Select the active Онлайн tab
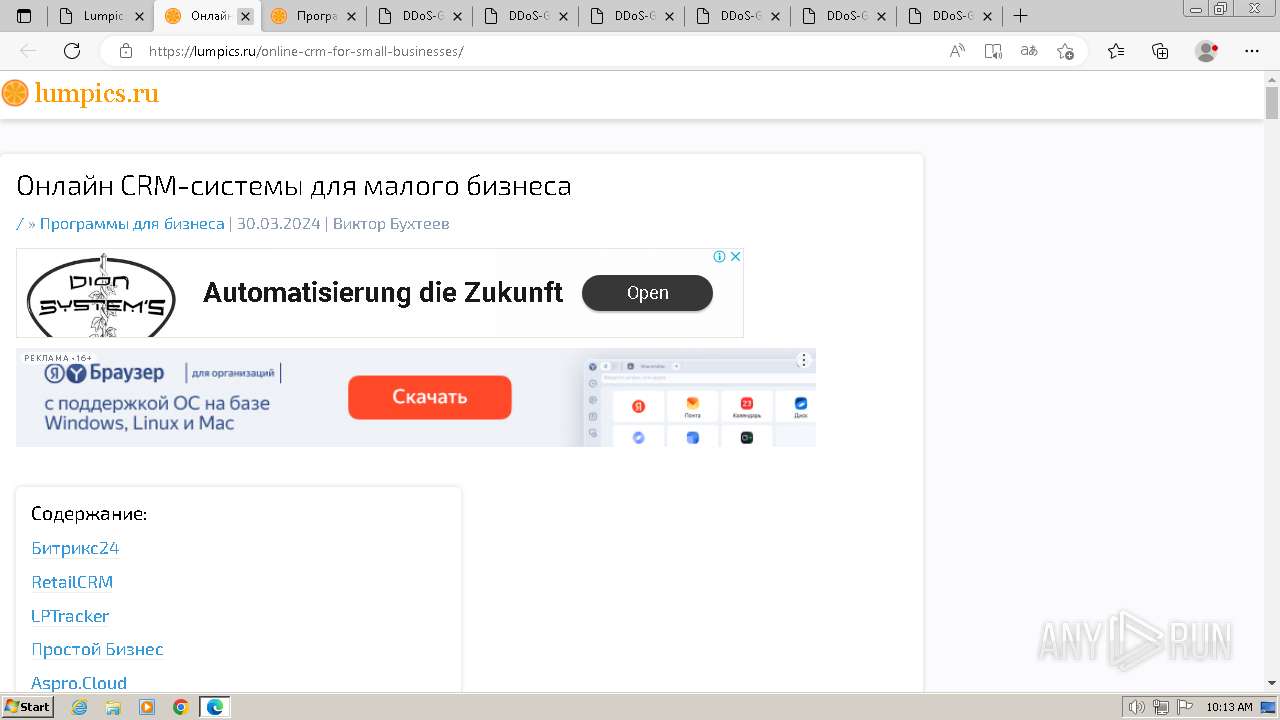Viewport: 1280px width, 720px height. tap(207, 16)
